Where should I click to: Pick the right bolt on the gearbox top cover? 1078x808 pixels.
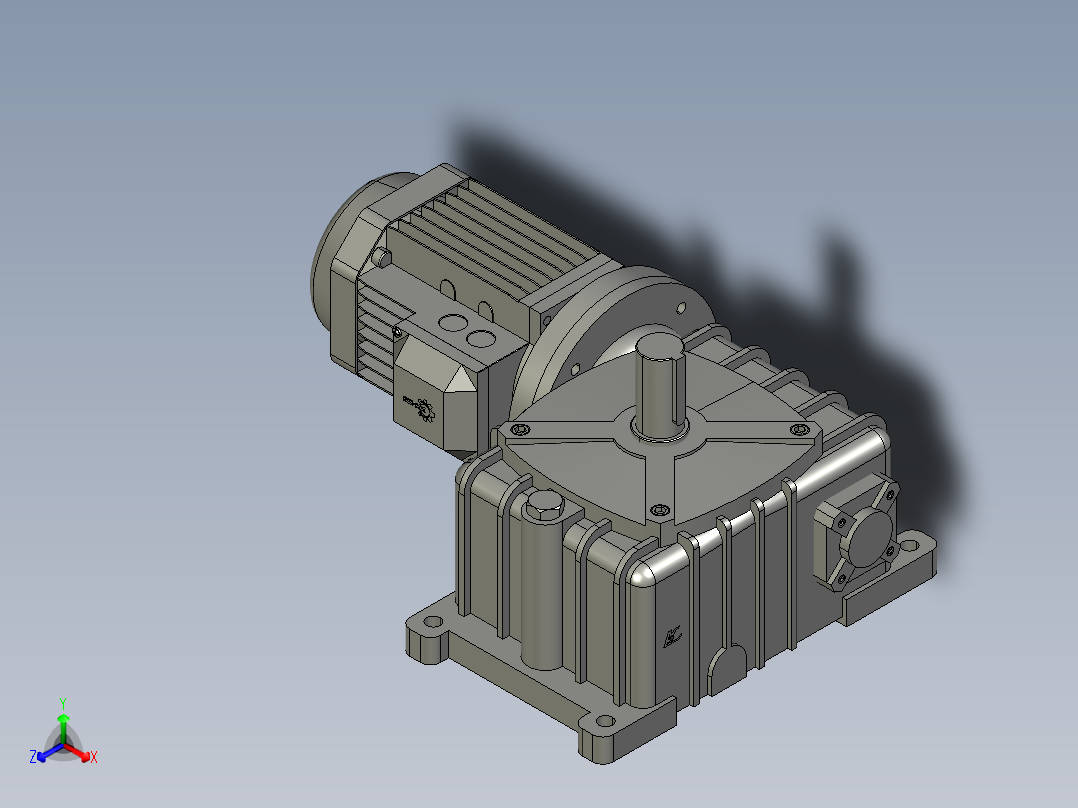tap(800, 430)
